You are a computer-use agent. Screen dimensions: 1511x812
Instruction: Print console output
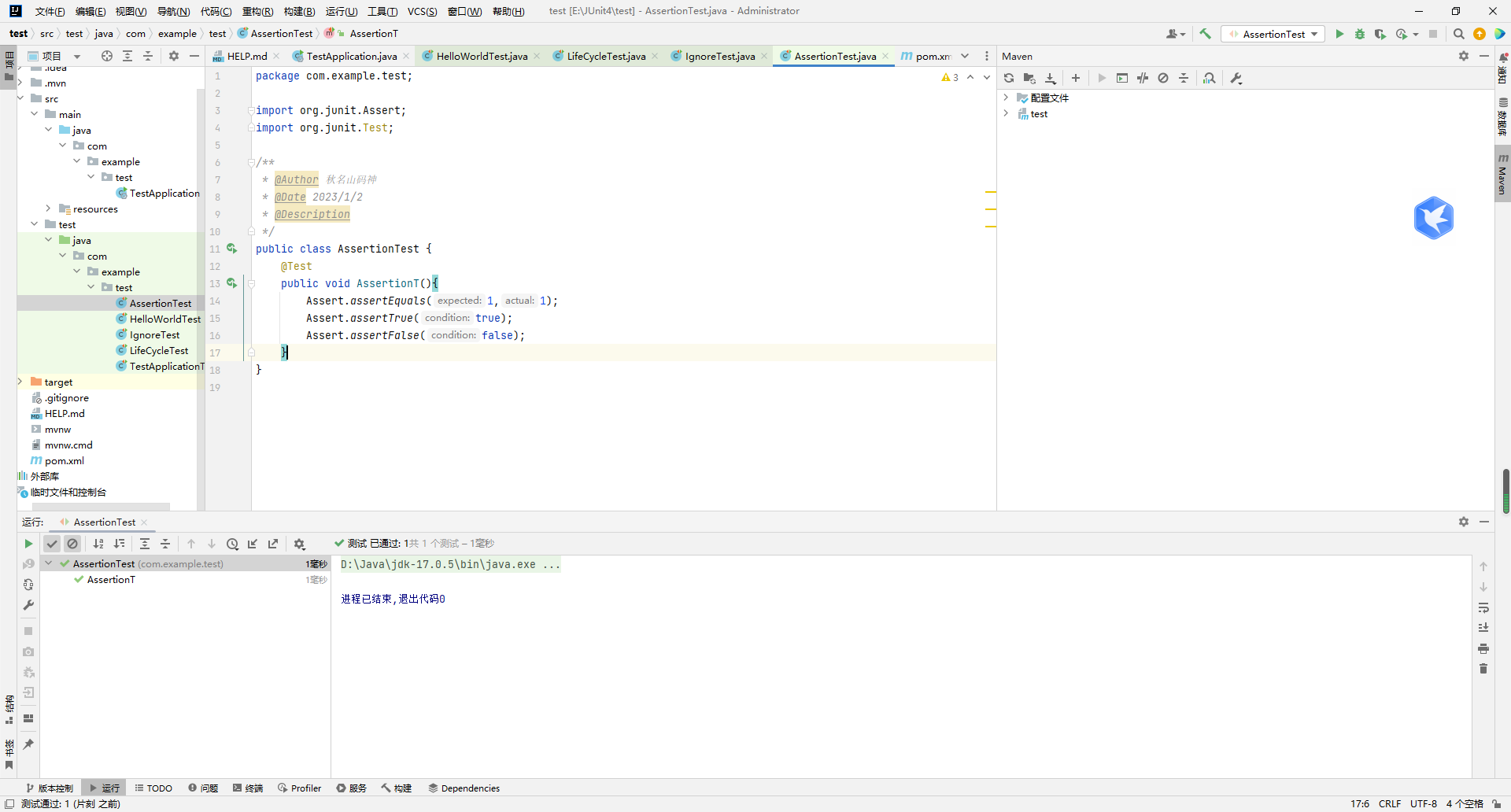point(1483,648)
